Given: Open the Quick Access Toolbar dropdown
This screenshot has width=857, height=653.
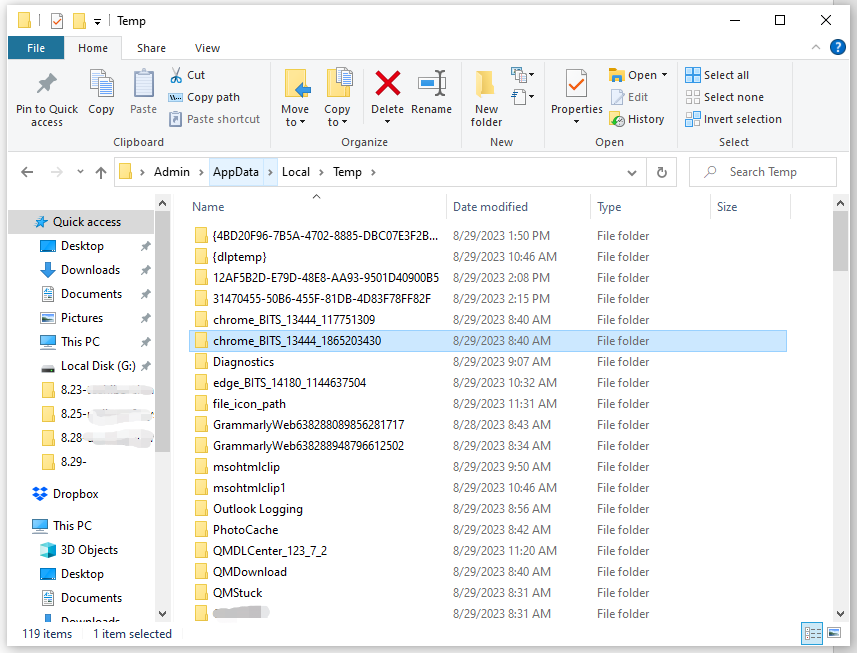Looking at the screenshot, I should tap(97, 22).
